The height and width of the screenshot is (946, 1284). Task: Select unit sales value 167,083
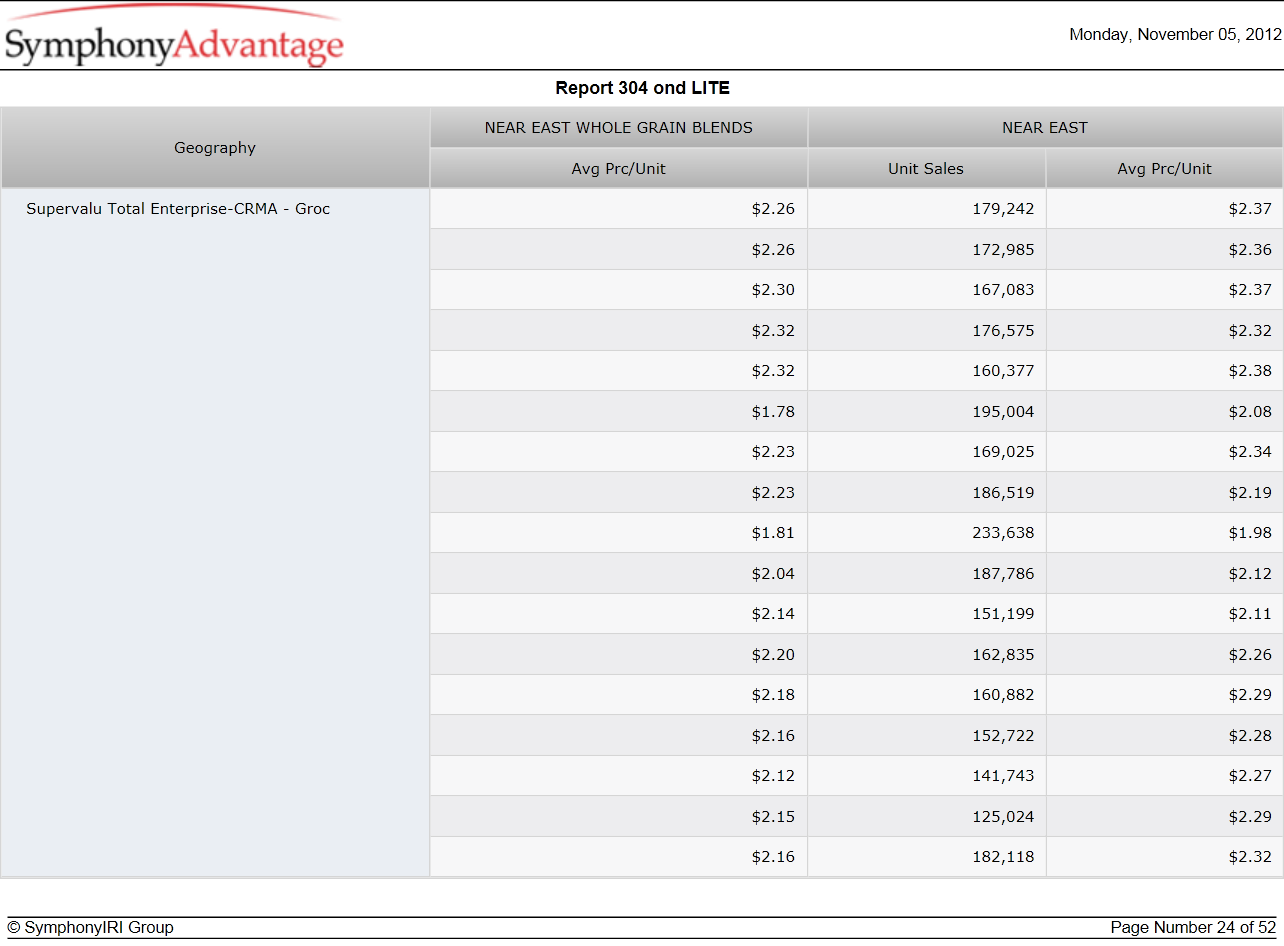click(1003, 290)
